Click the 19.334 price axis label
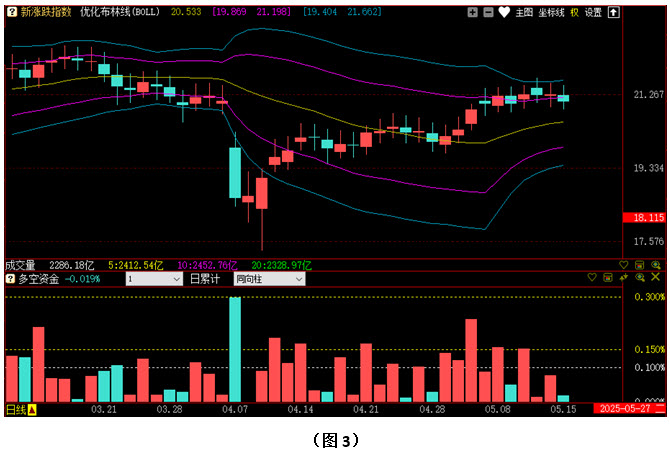Viewport: 670px width, 461px height. tap(649, 168)
